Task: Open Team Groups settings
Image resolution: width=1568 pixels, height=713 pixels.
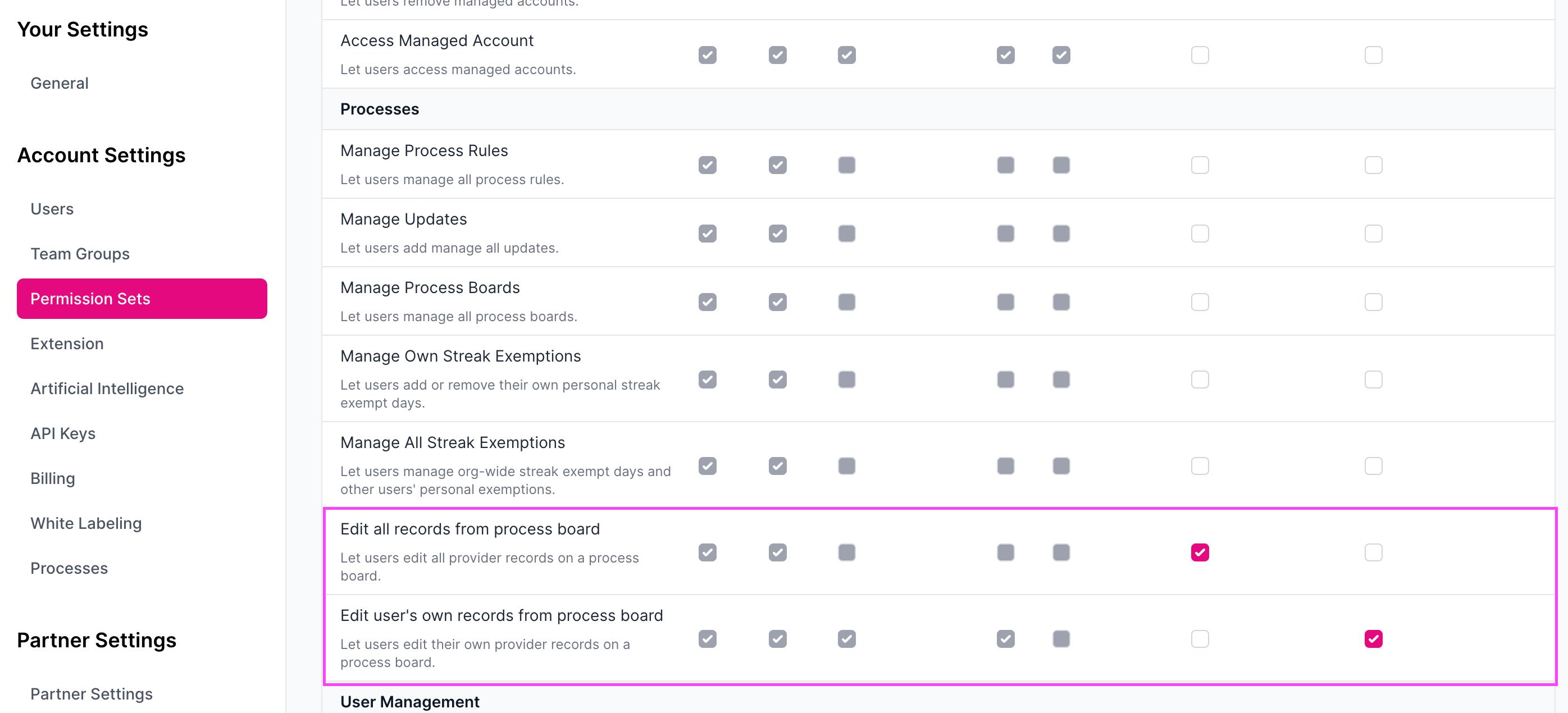Action: coord(80,254)
